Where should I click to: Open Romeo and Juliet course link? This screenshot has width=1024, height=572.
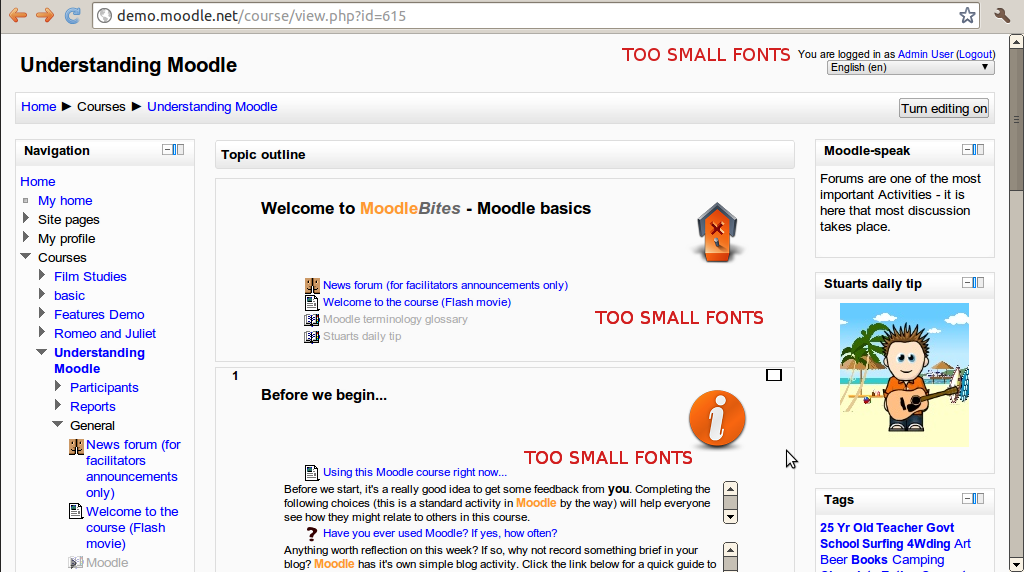104,333
